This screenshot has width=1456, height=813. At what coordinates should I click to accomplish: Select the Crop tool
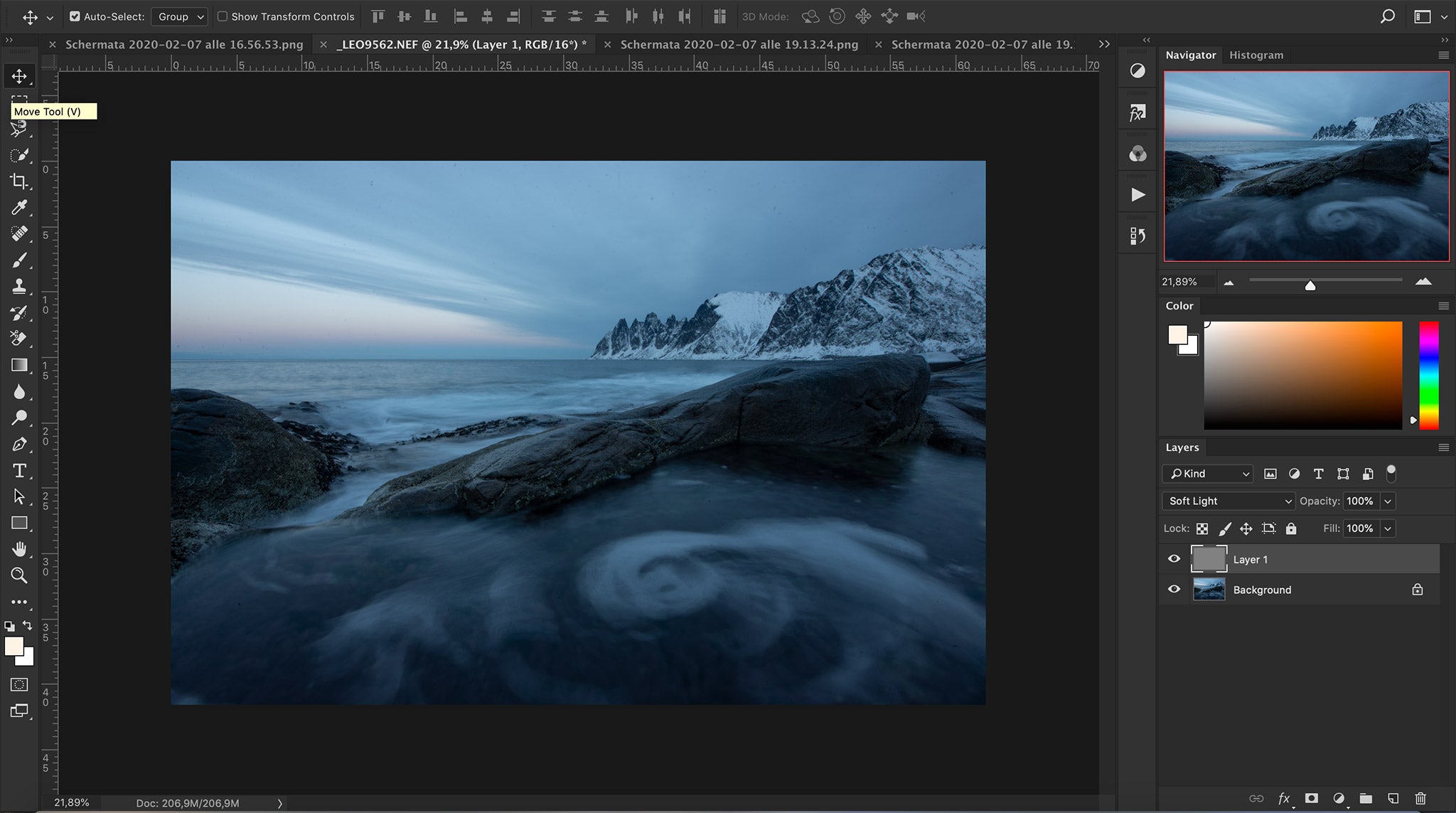(19, 181)
